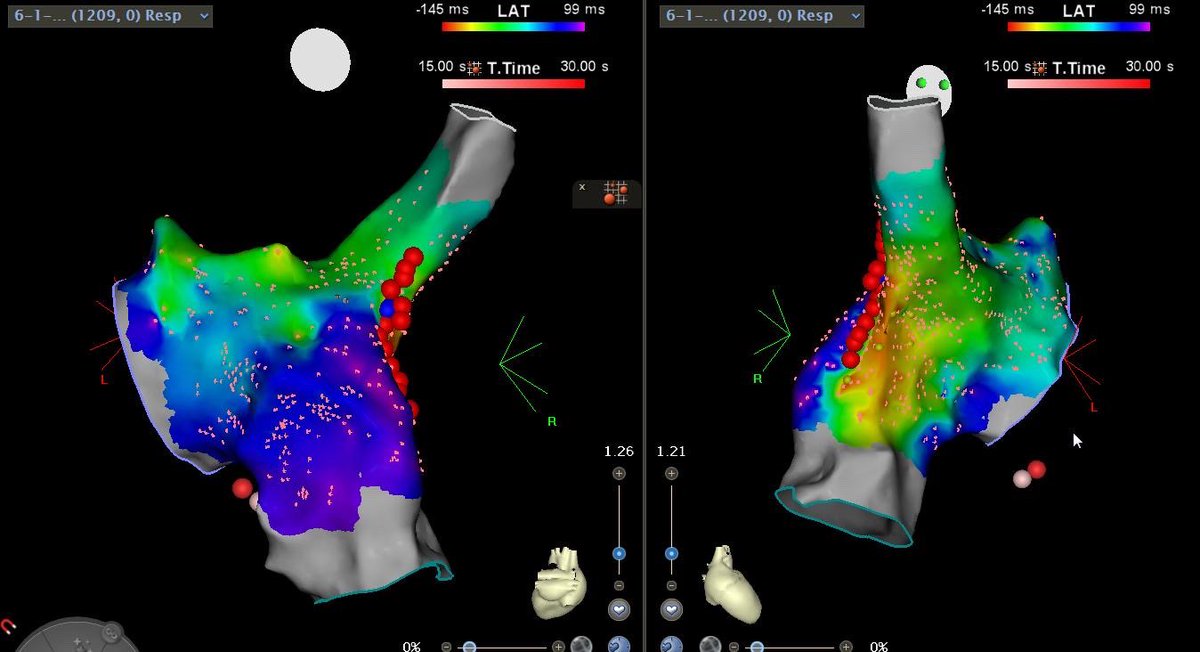This screenshot has height=652, width=1200.
Task: Click the left view 0% transparency label
Action: pyautogui.click(x=412, y=646)
